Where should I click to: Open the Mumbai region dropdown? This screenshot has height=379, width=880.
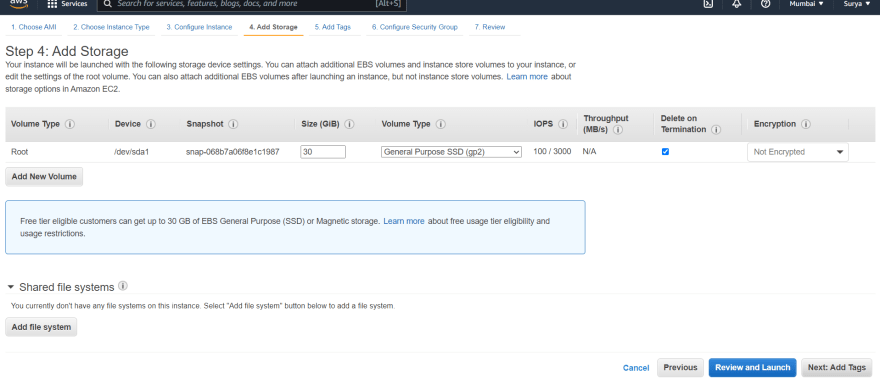806,3
